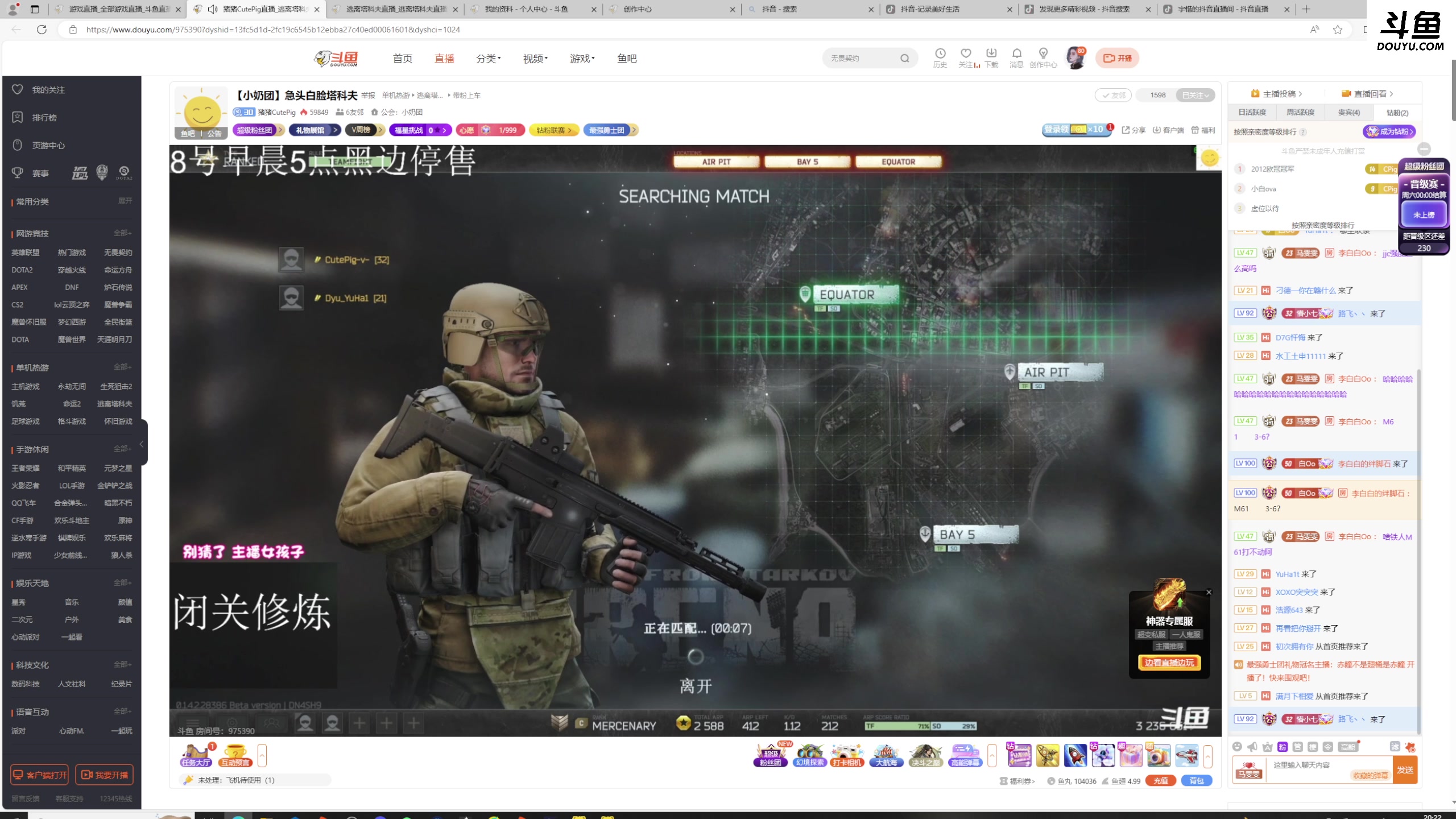Click the 充值 recharge button
This screenshot has width=1456, height=819.
(1160, 781)
